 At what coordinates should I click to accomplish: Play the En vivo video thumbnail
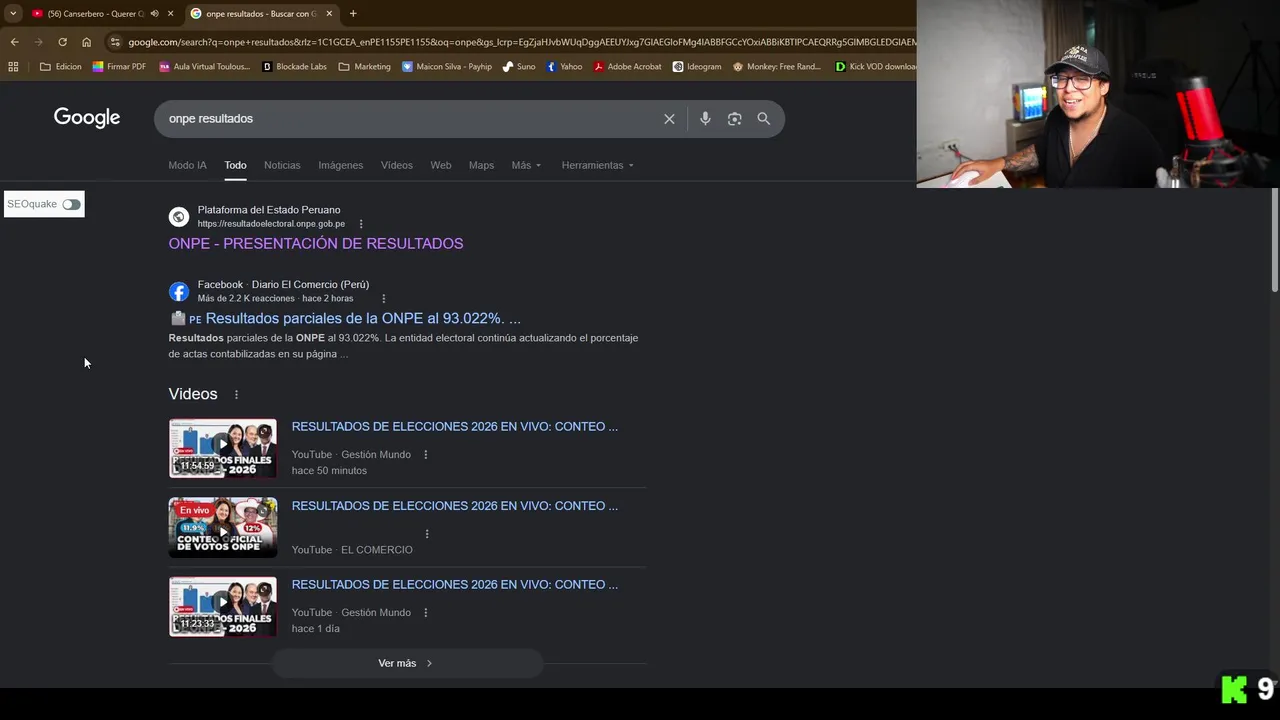[223, 527]
